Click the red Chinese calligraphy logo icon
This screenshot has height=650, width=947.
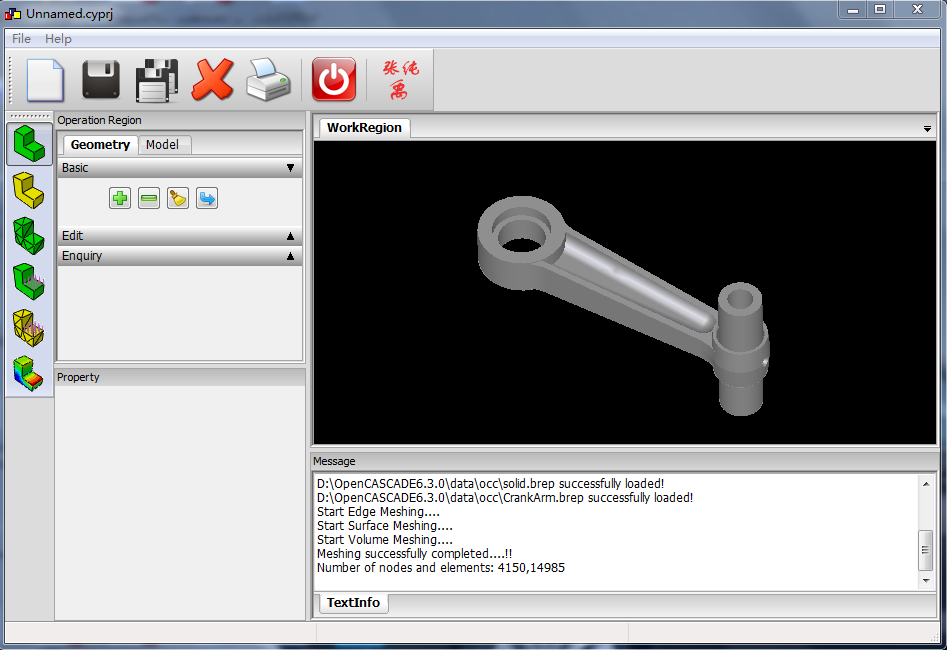[400, 79]
